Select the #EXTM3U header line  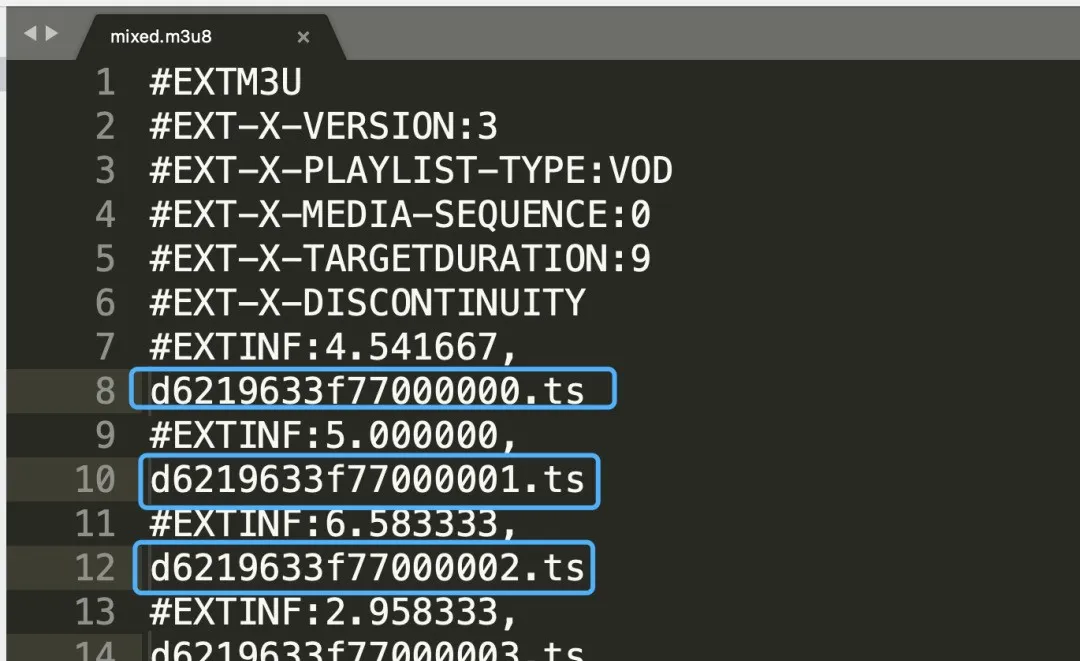pos(225,82)
